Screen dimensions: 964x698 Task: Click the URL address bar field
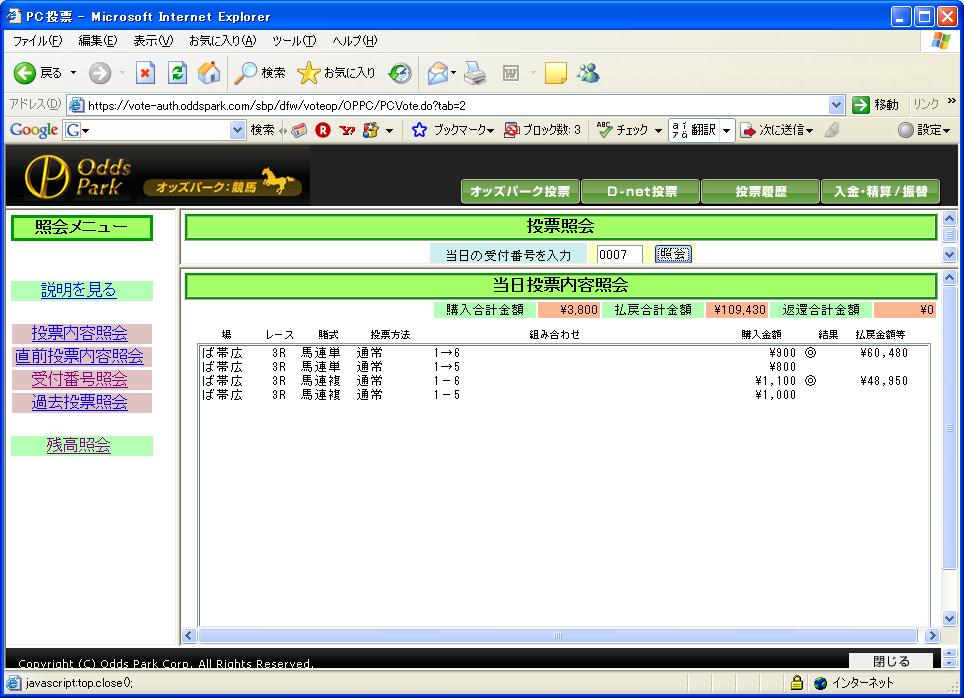(457, 105)
